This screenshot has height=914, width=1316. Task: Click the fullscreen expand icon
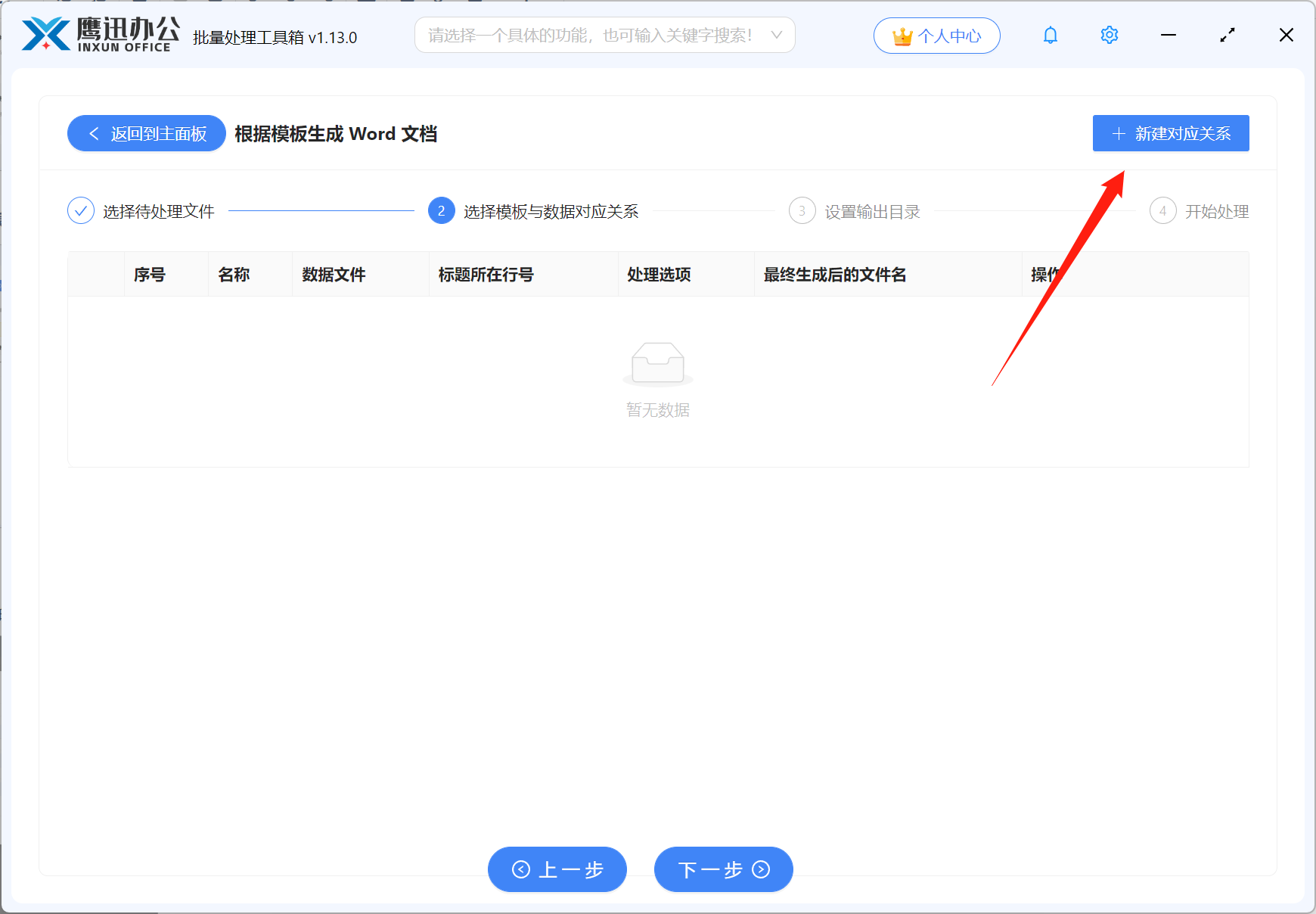1227,35
